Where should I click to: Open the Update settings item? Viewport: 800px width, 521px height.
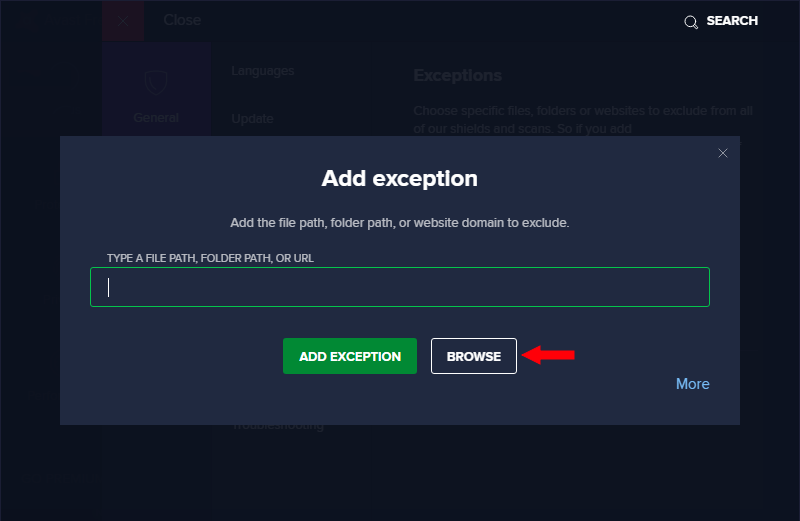(x=253, y=119)
